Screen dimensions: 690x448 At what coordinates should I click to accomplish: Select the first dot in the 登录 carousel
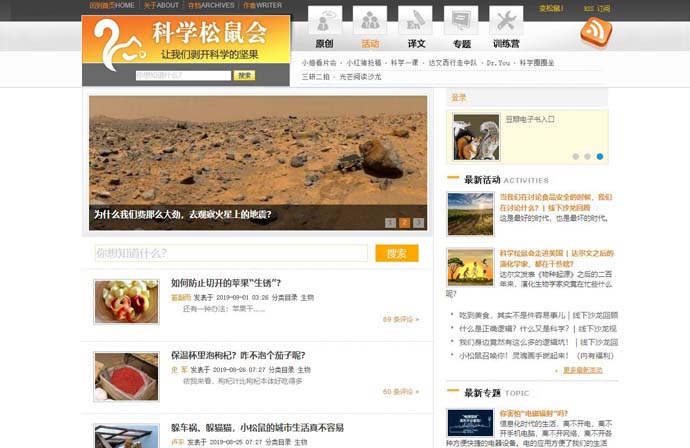click(575, 157)
